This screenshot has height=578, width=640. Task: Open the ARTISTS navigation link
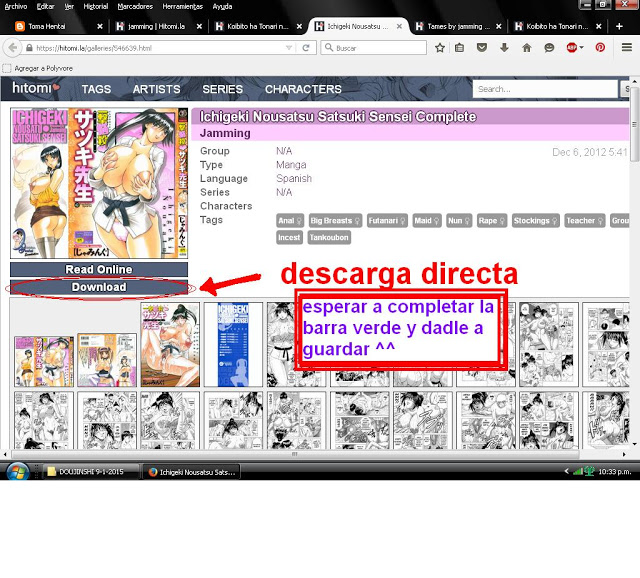(156, 89)
